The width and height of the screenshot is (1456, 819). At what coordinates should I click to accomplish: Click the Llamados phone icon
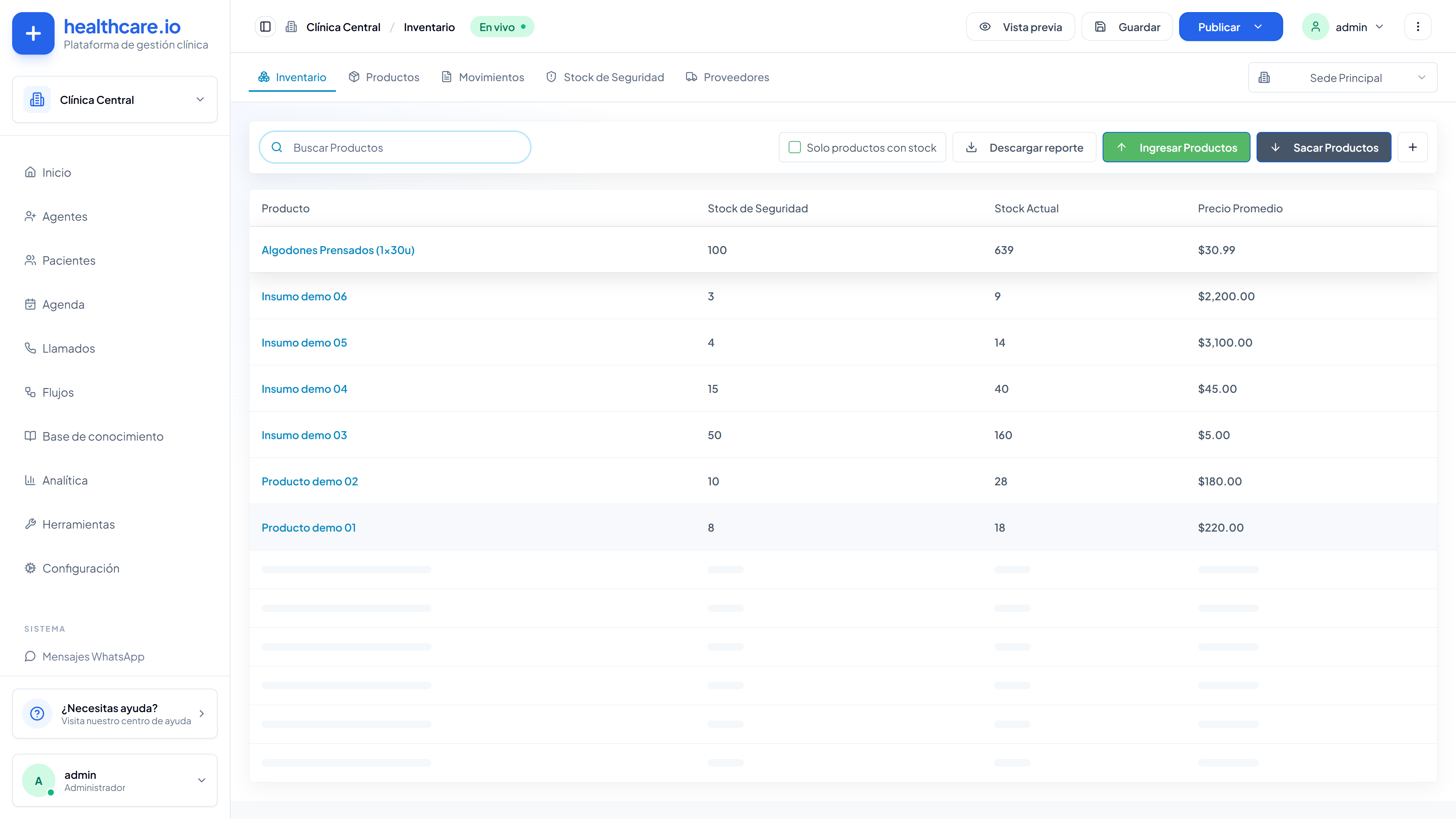click(30, 348)
